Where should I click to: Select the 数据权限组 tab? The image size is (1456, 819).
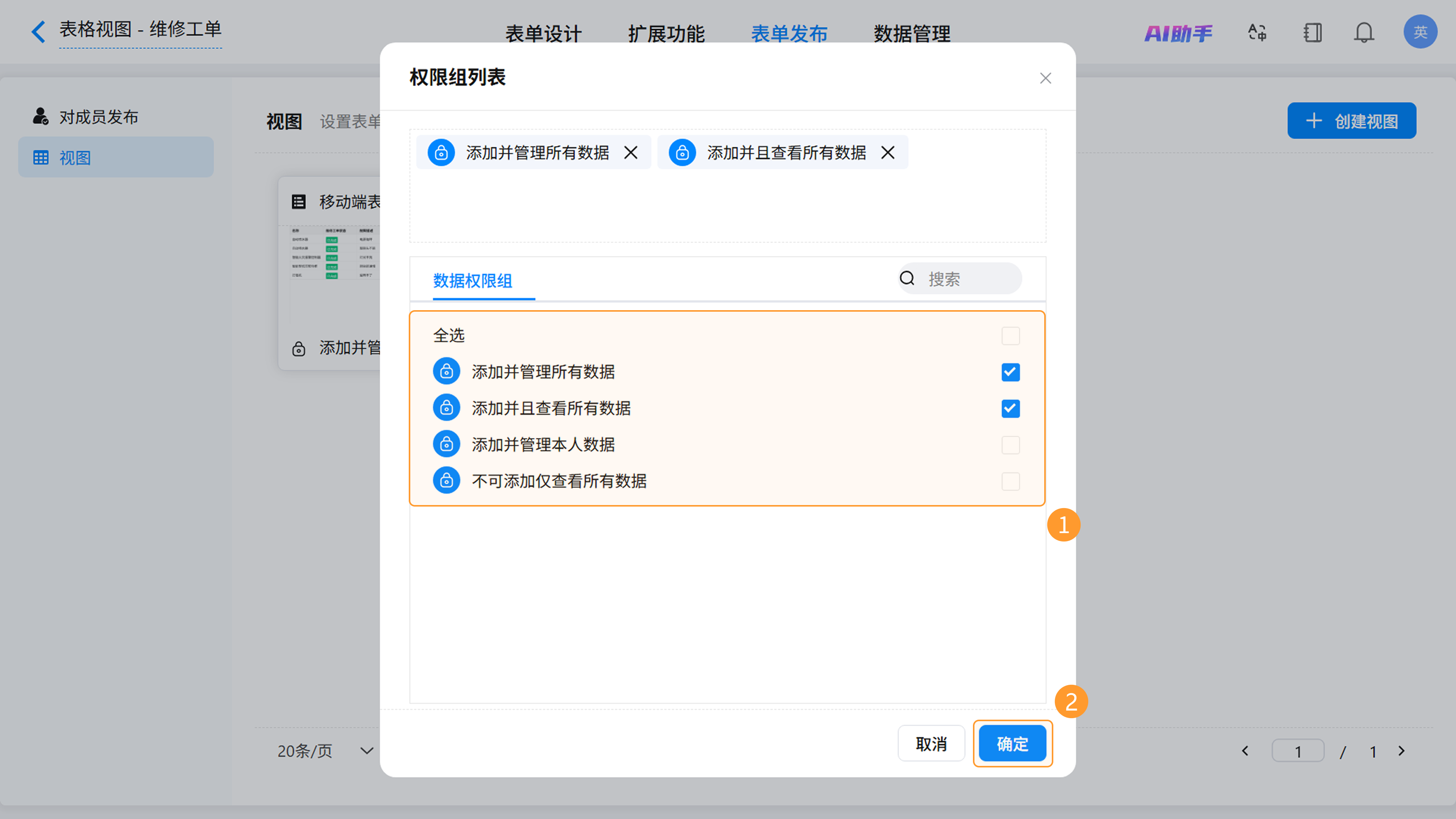(472, 280)
